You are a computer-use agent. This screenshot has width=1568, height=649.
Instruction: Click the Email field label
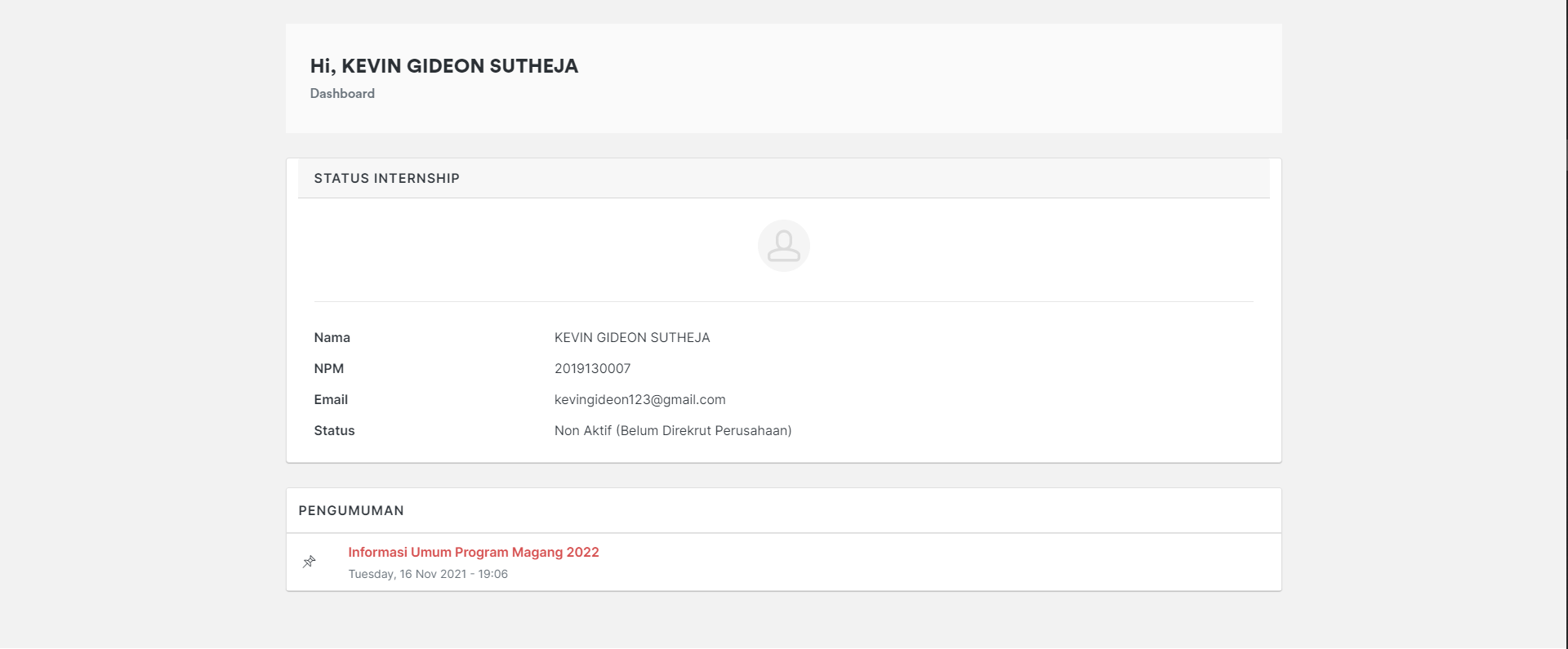[331, 400]
